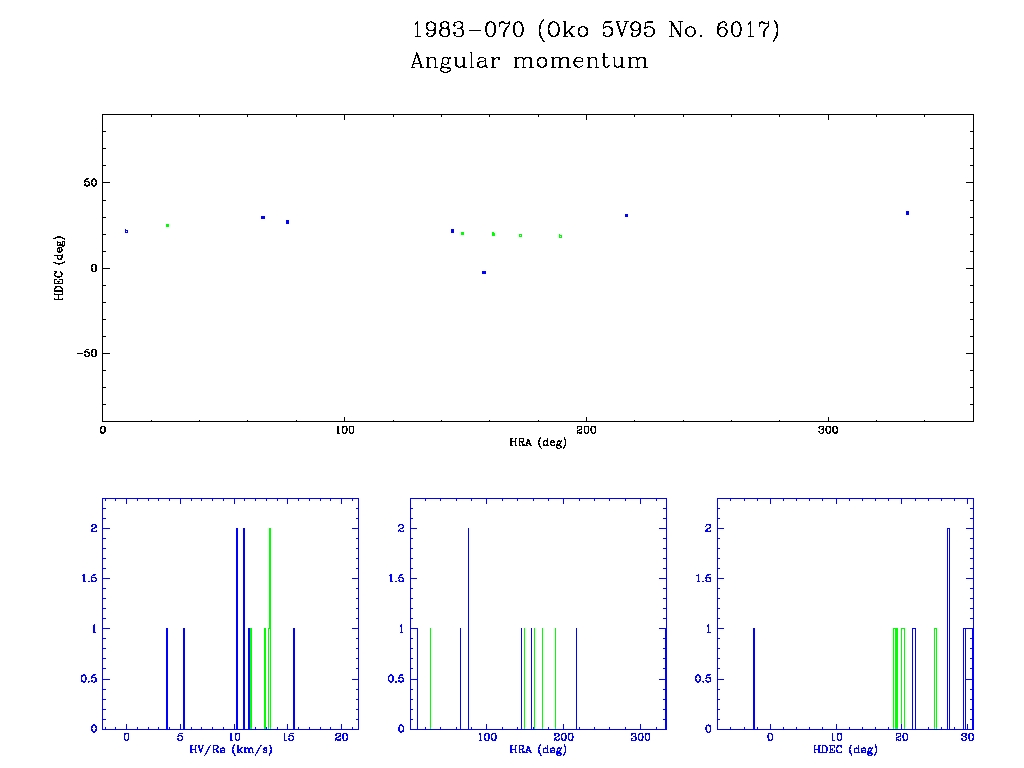
Task: Click the "HRA (deg)" label under the top scatter plot
Action: point(537,442)
